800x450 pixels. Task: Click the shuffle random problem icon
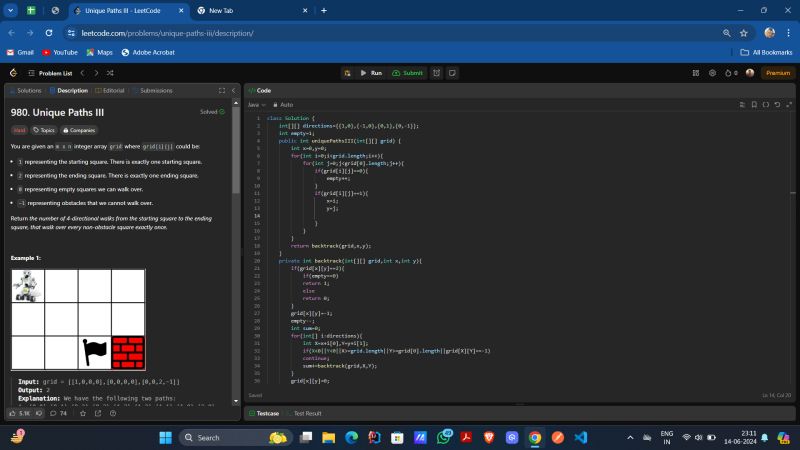[x=109, y=73]
